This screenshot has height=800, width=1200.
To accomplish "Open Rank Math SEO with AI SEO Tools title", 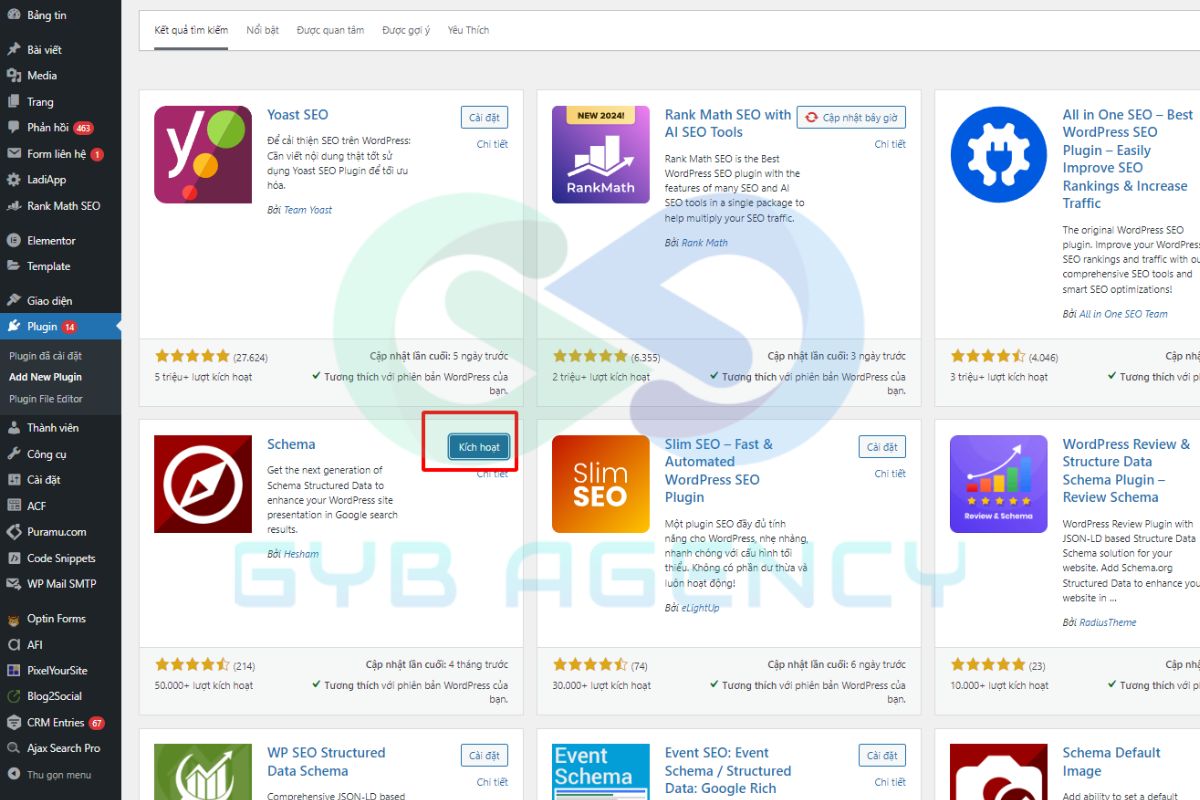I will (728, 123).
